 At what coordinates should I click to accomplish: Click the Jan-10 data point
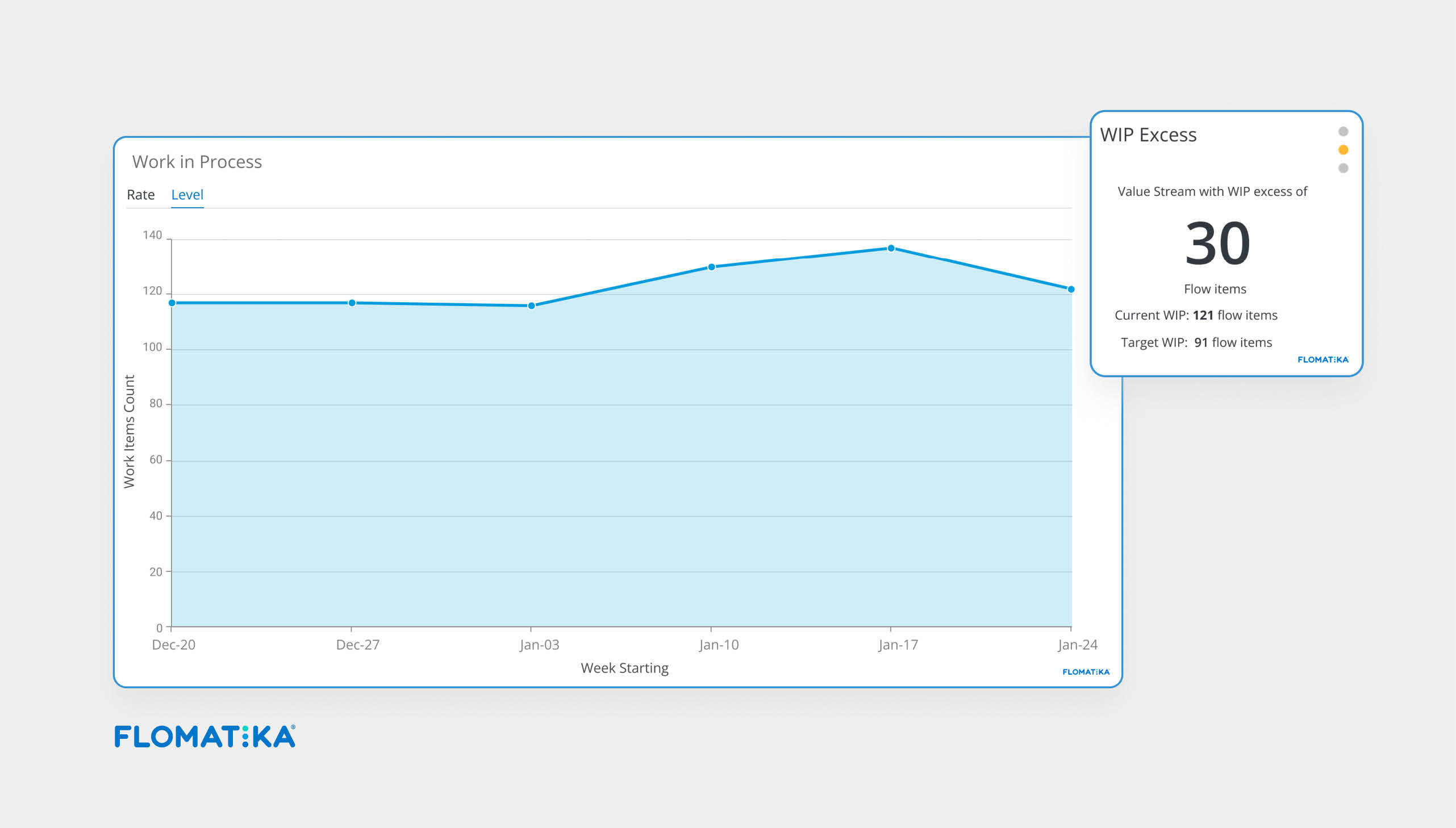[711, 267]
